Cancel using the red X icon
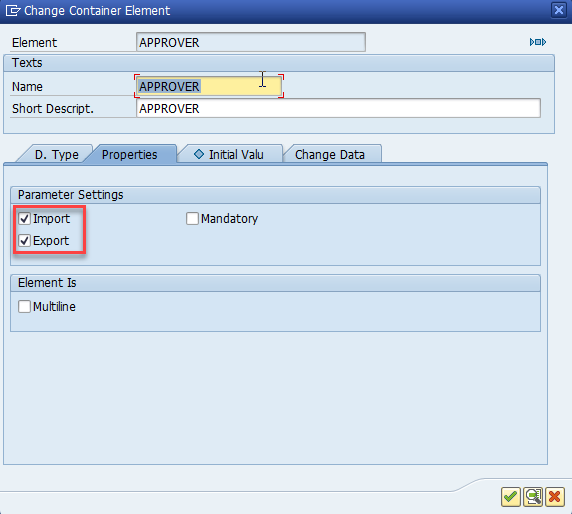Image resolution: width=572 pixels, height=514 pixels. click(x=555, y=496)
